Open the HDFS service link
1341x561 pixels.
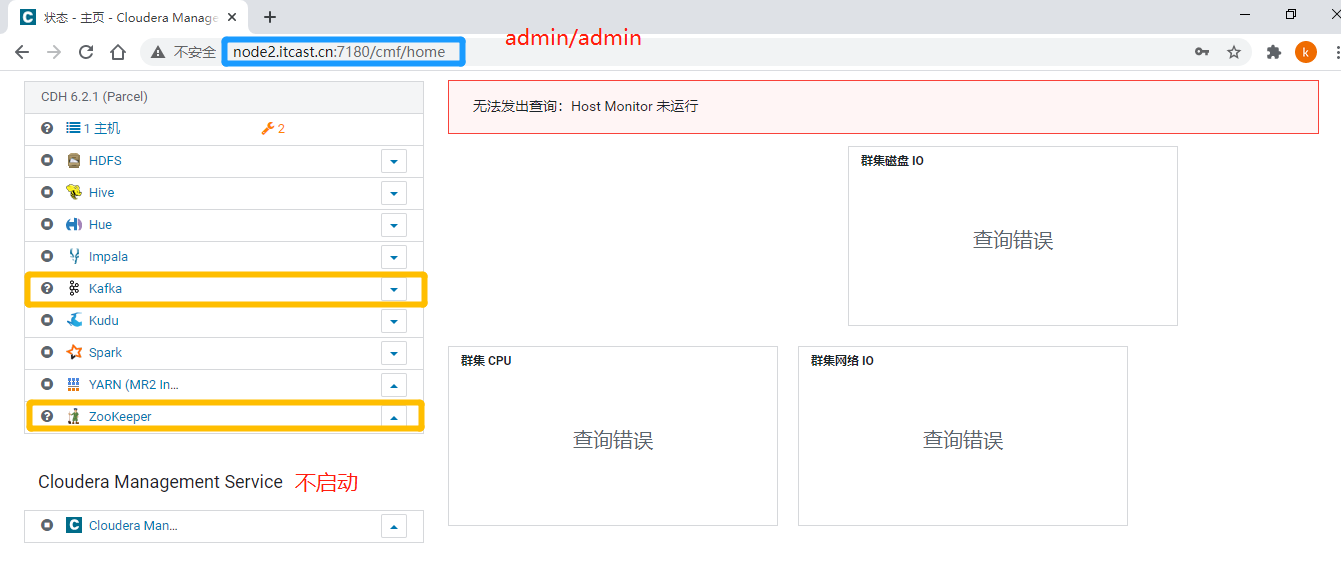pyautogui.click(x=105, y=161)
